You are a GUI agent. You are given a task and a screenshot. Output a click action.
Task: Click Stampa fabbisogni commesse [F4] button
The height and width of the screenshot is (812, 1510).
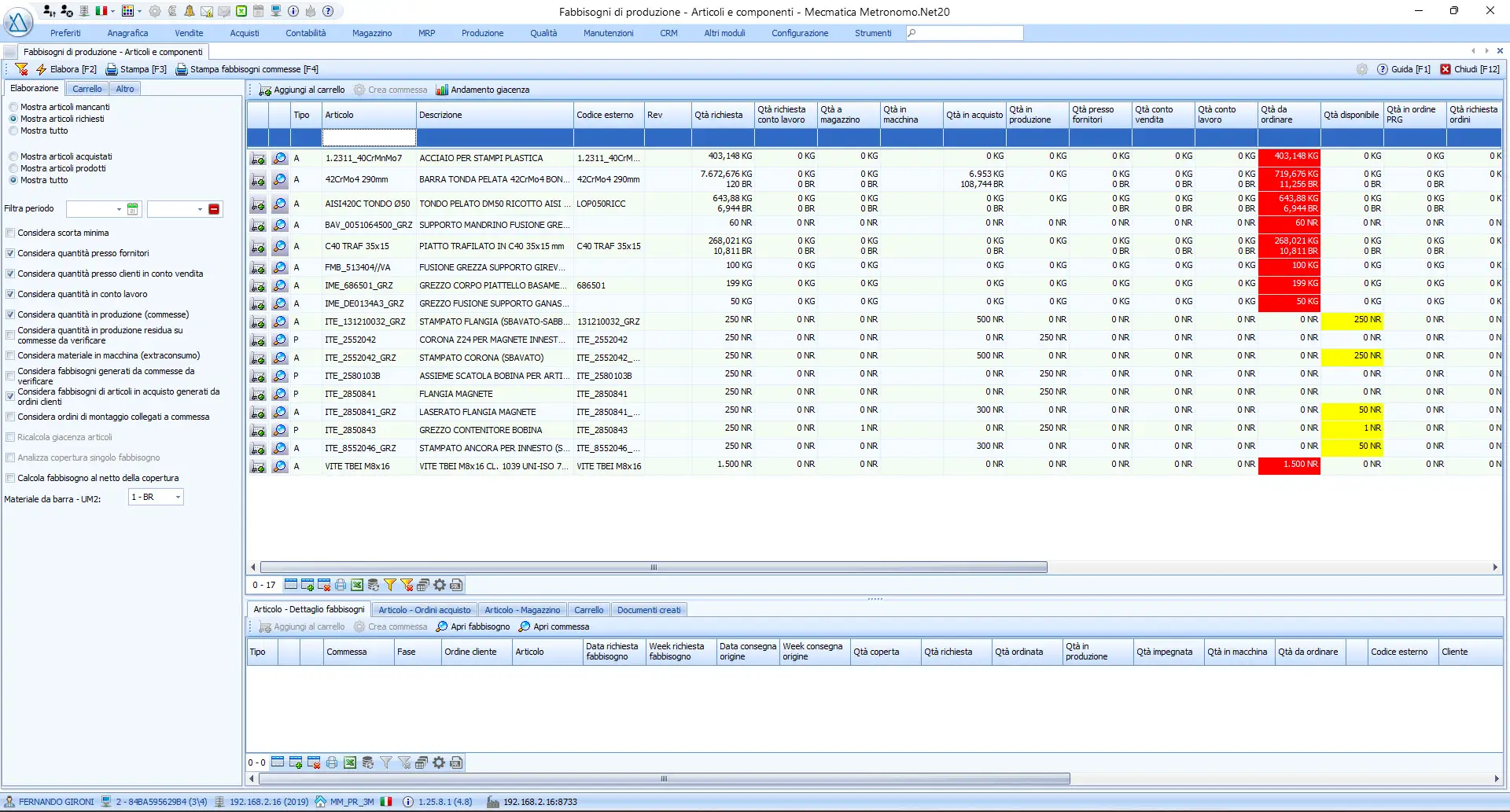pos(247,69)
